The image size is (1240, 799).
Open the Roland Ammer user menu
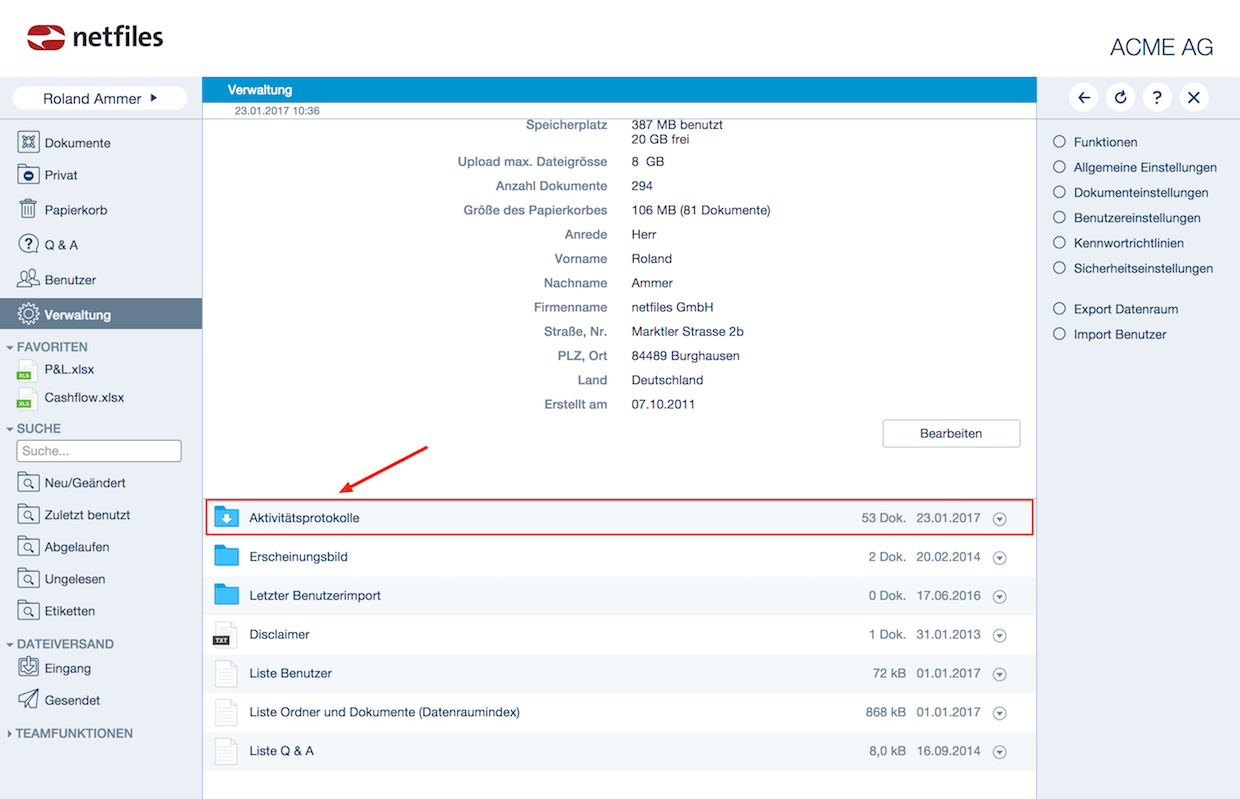point(100,98)
